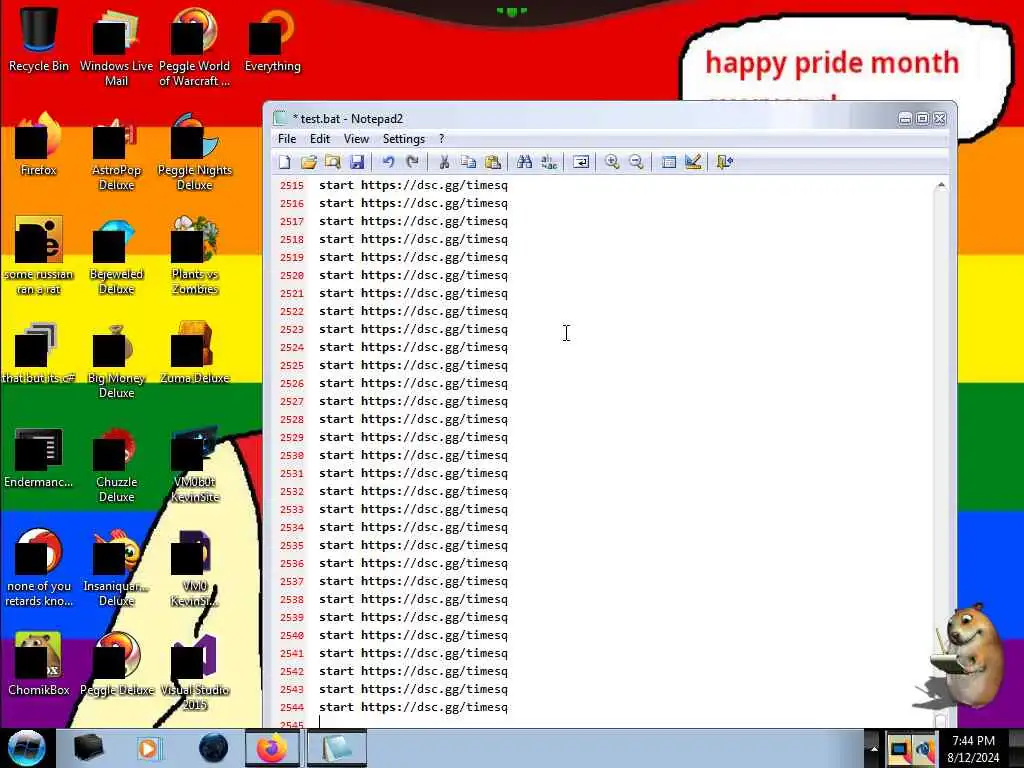Open Find with the binoculars icon
The image size is (1024, 768).
click(x=524, y=162)
